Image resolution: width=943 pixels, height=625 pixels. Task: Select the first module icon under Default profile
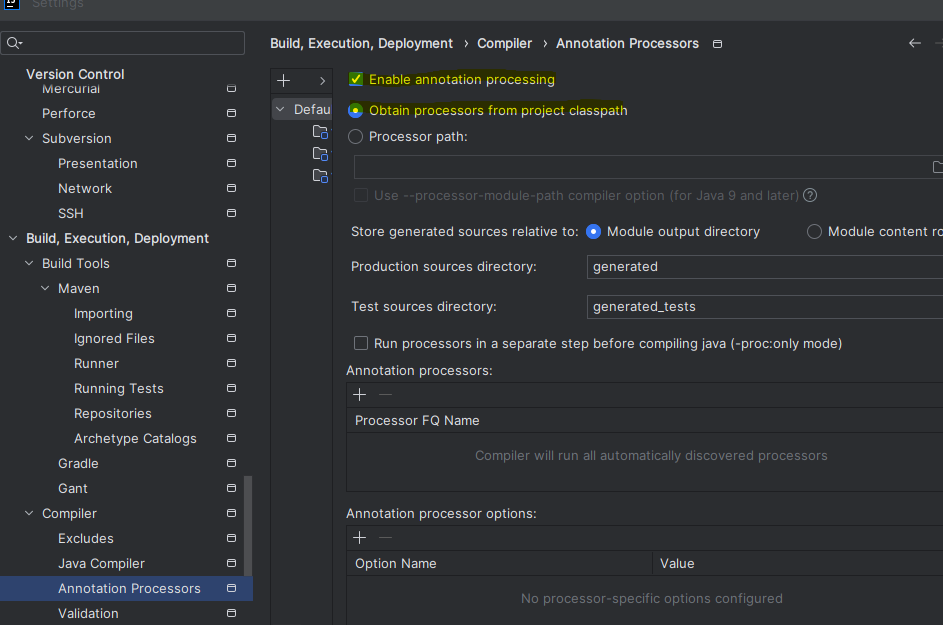tap(320, 129)
